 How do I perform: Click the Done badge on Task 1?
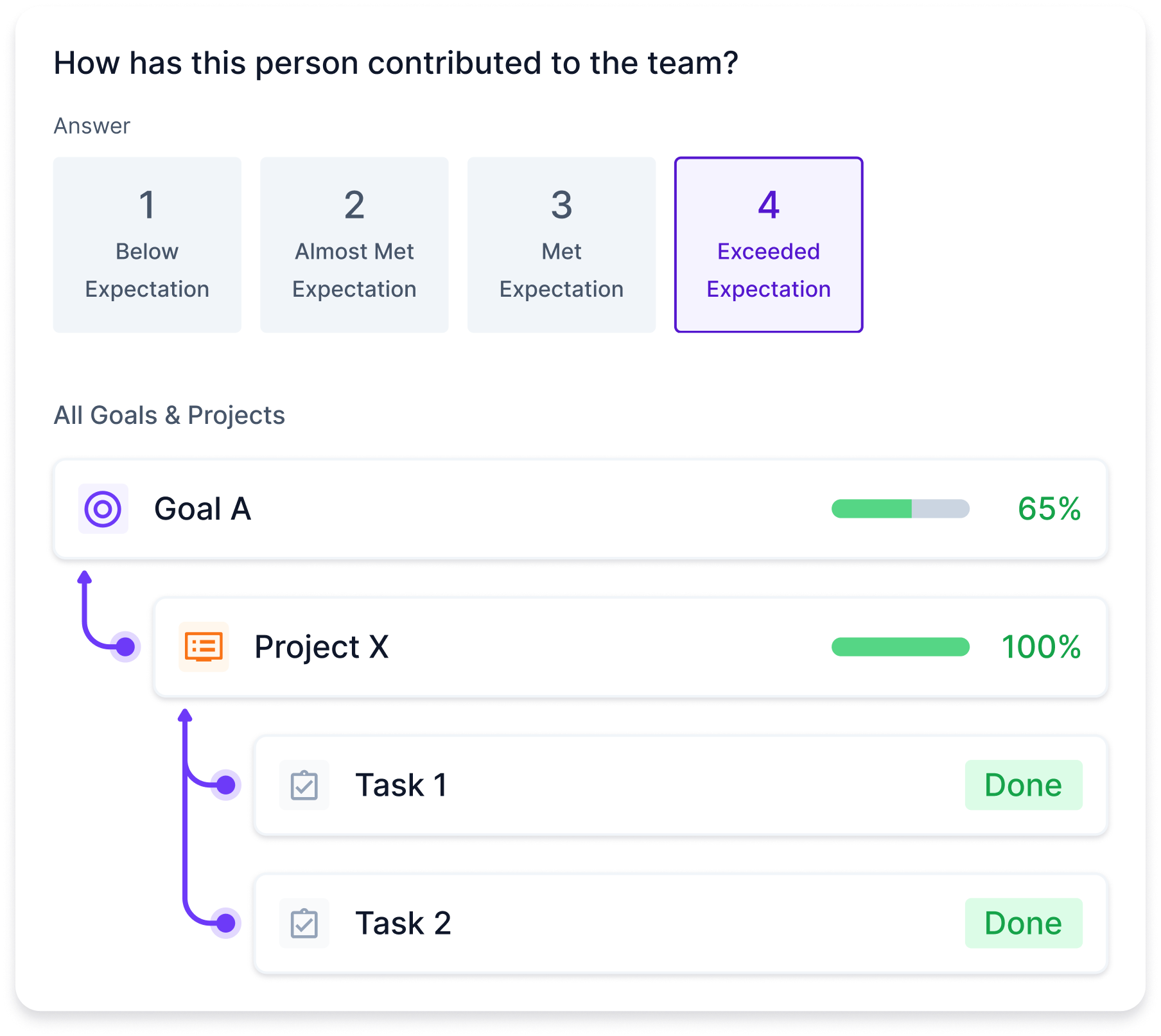[x=1024, y=784]
